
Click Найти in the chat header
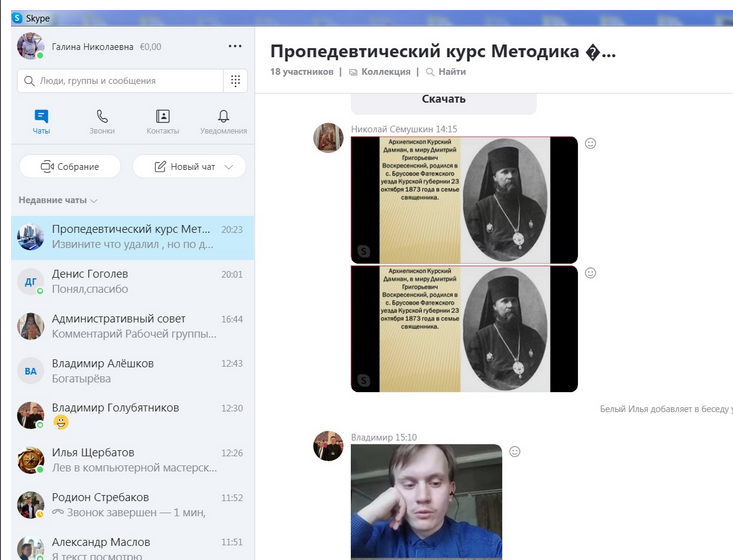coord(446,72)
